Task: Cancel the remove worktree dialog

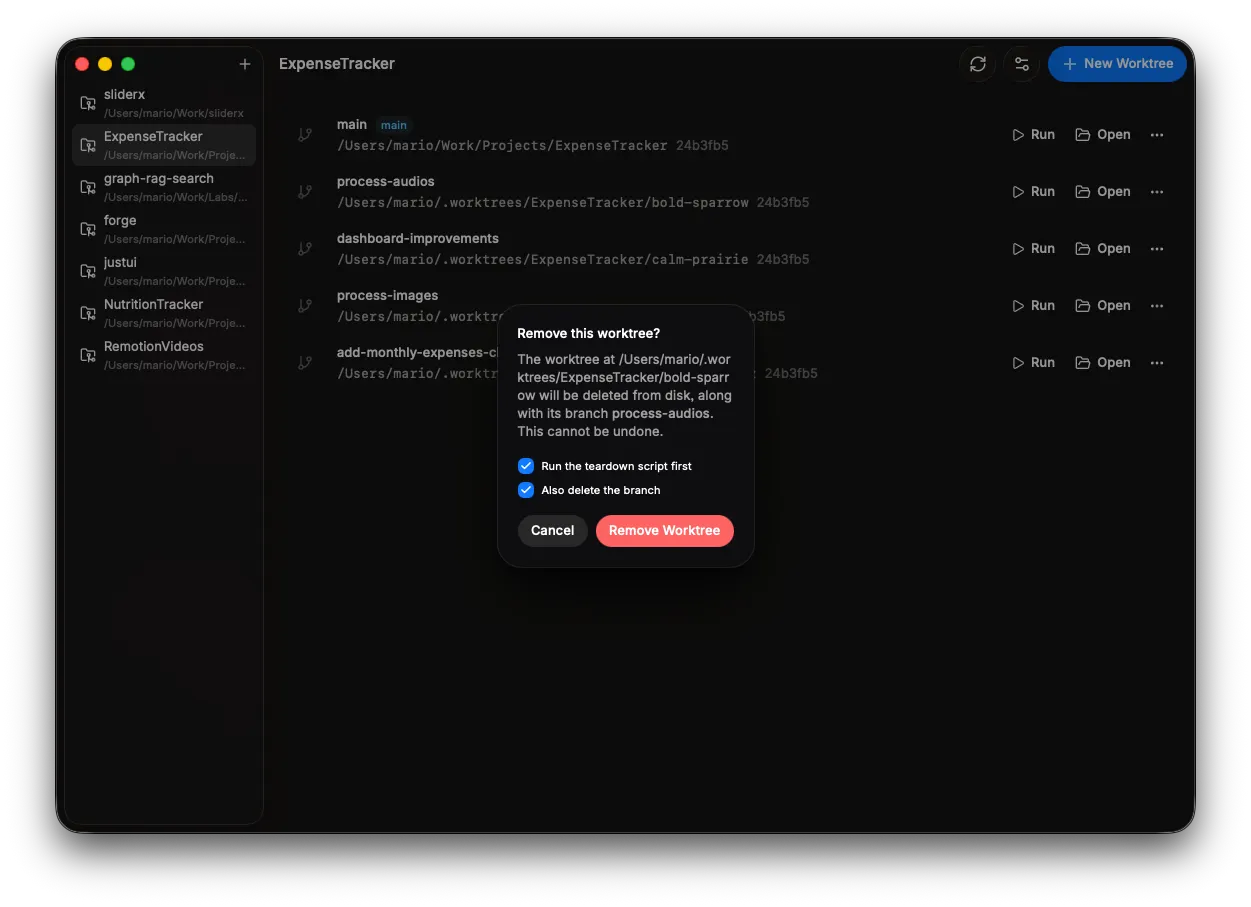Action: coord(552,531)
